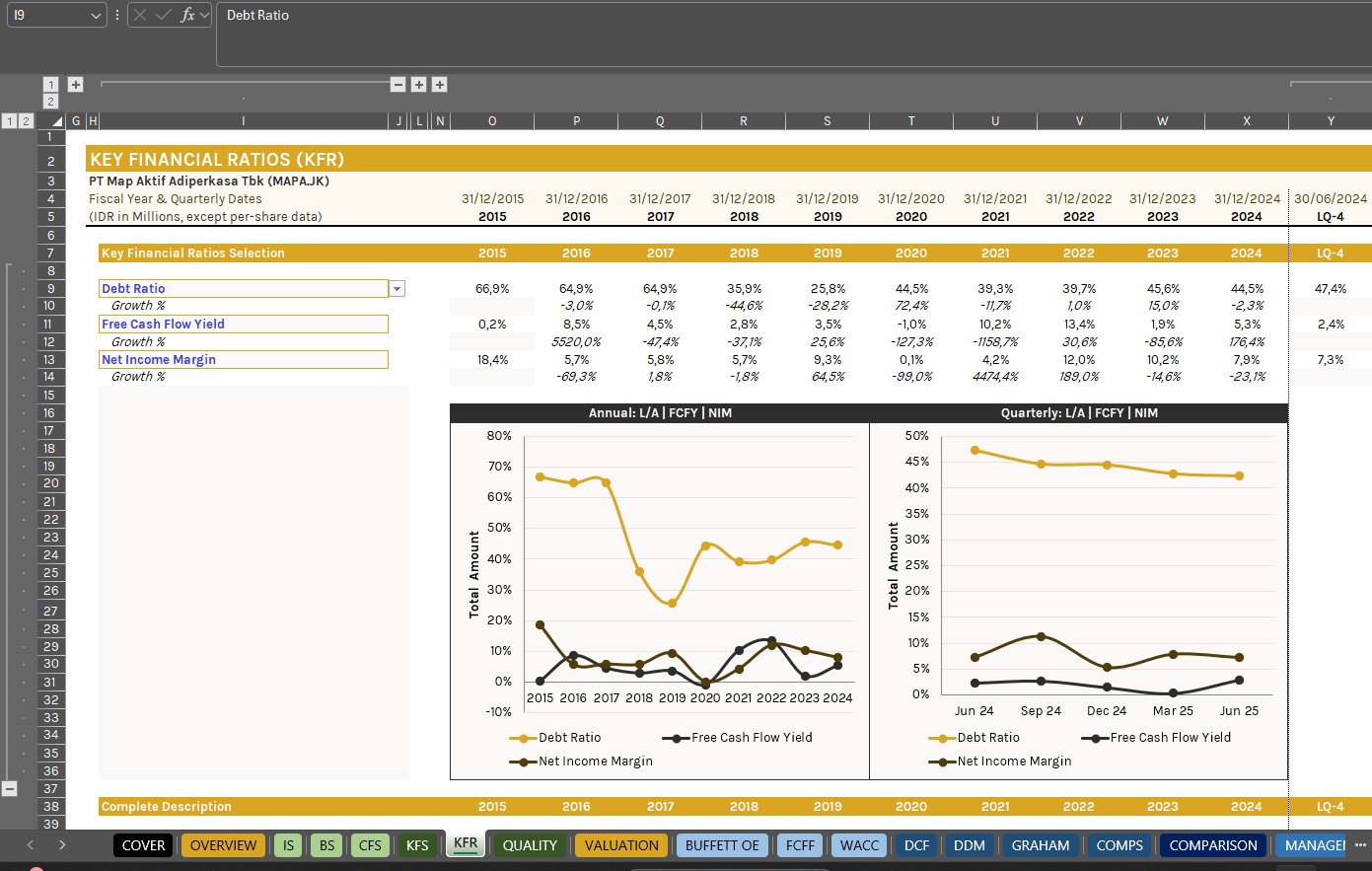Open the DCF sheet tab
Screen dimensions: 1372x871
[x=915, y=845]
